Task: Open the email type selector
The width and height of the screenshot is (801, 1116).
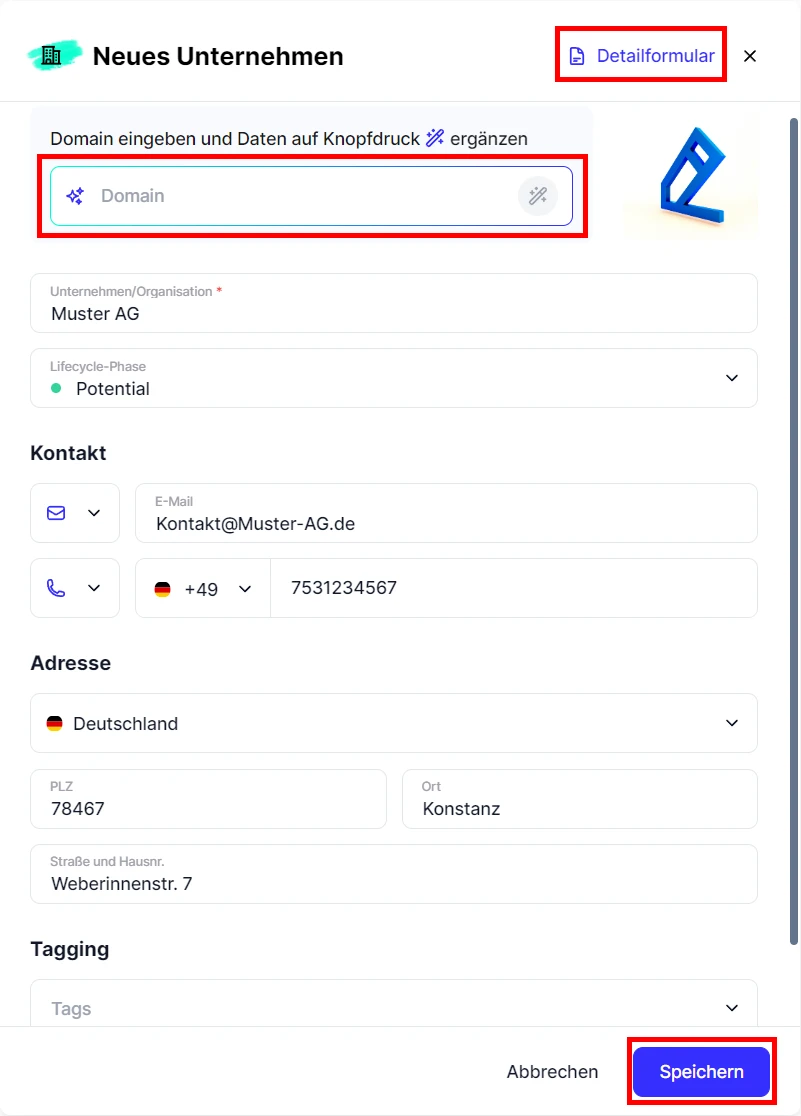Action: click(x=75, y=513)
